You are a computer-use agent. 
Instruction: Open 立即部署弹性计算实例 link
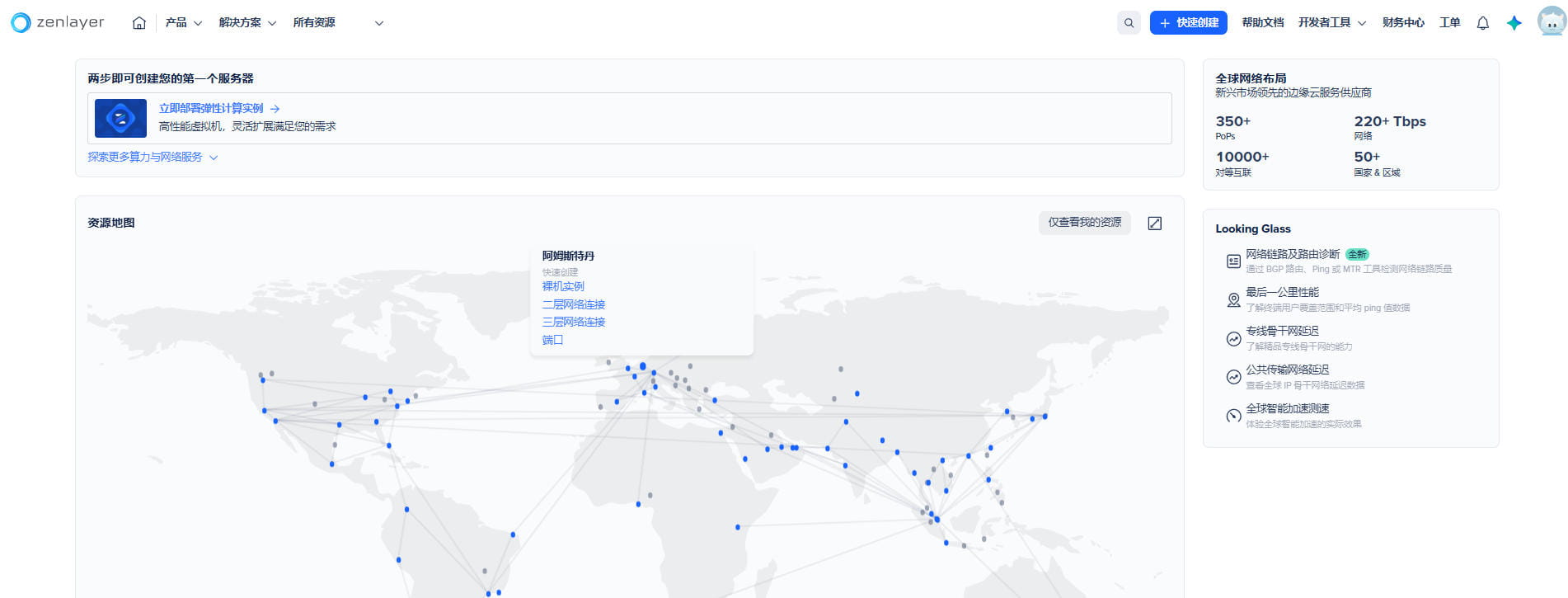point(219,109)
